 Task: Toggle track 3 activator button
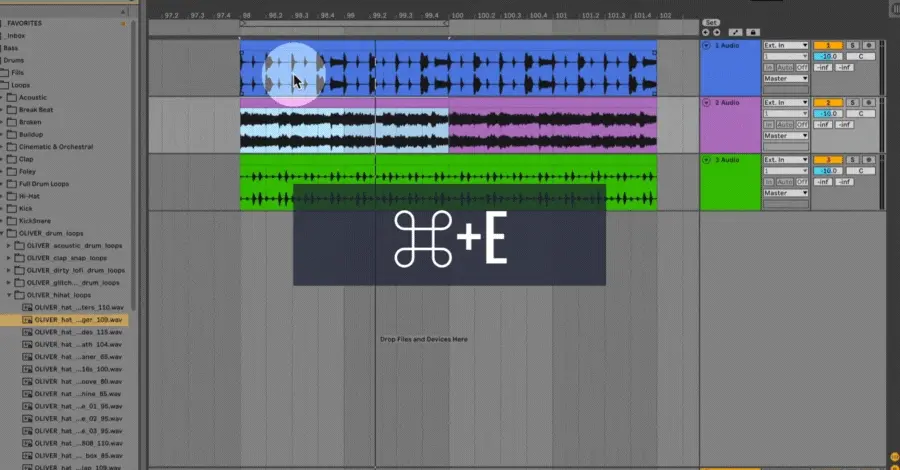(x=828, y=160)
